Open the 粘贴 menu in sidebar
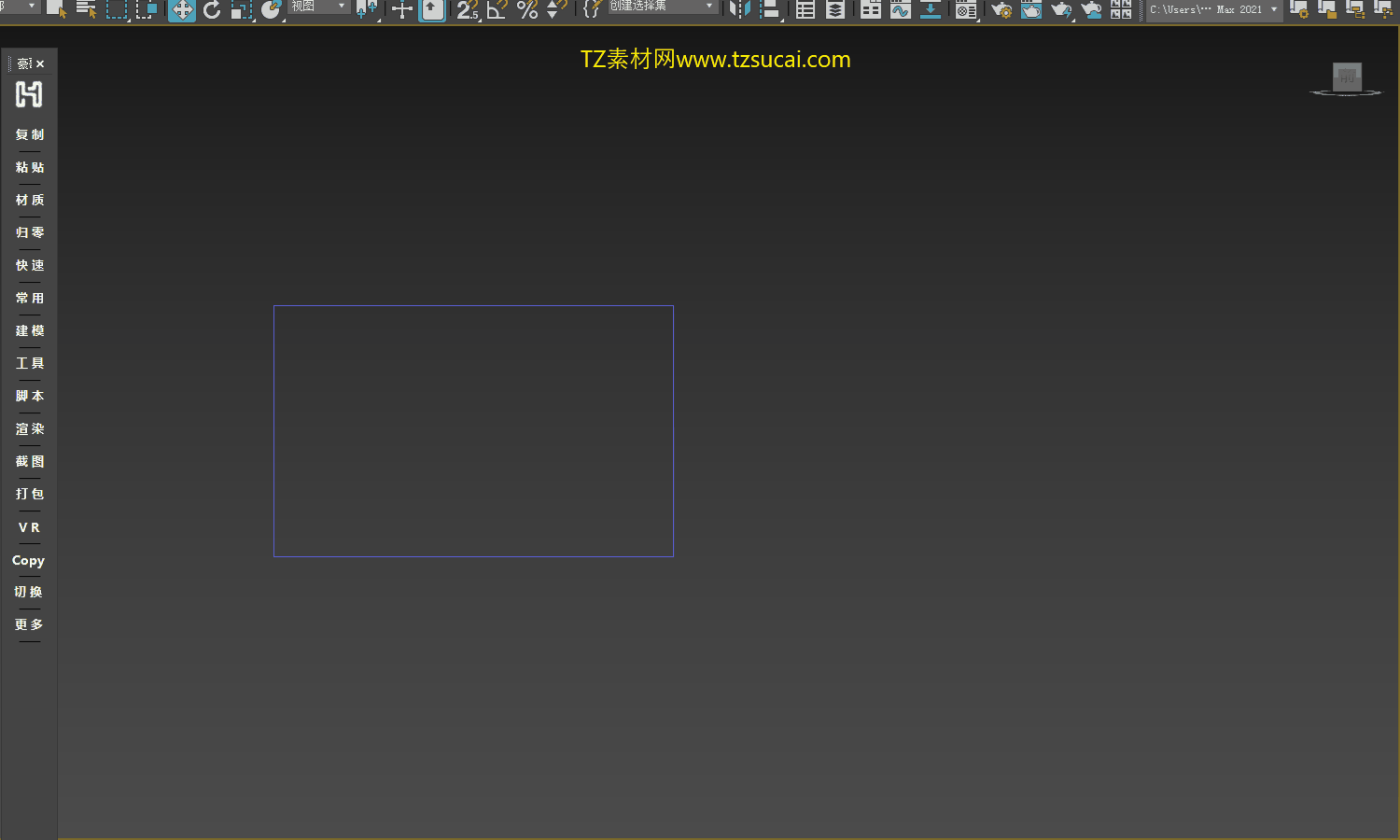1400x840 pixels. pyautogui.click(x=30, y=167)
